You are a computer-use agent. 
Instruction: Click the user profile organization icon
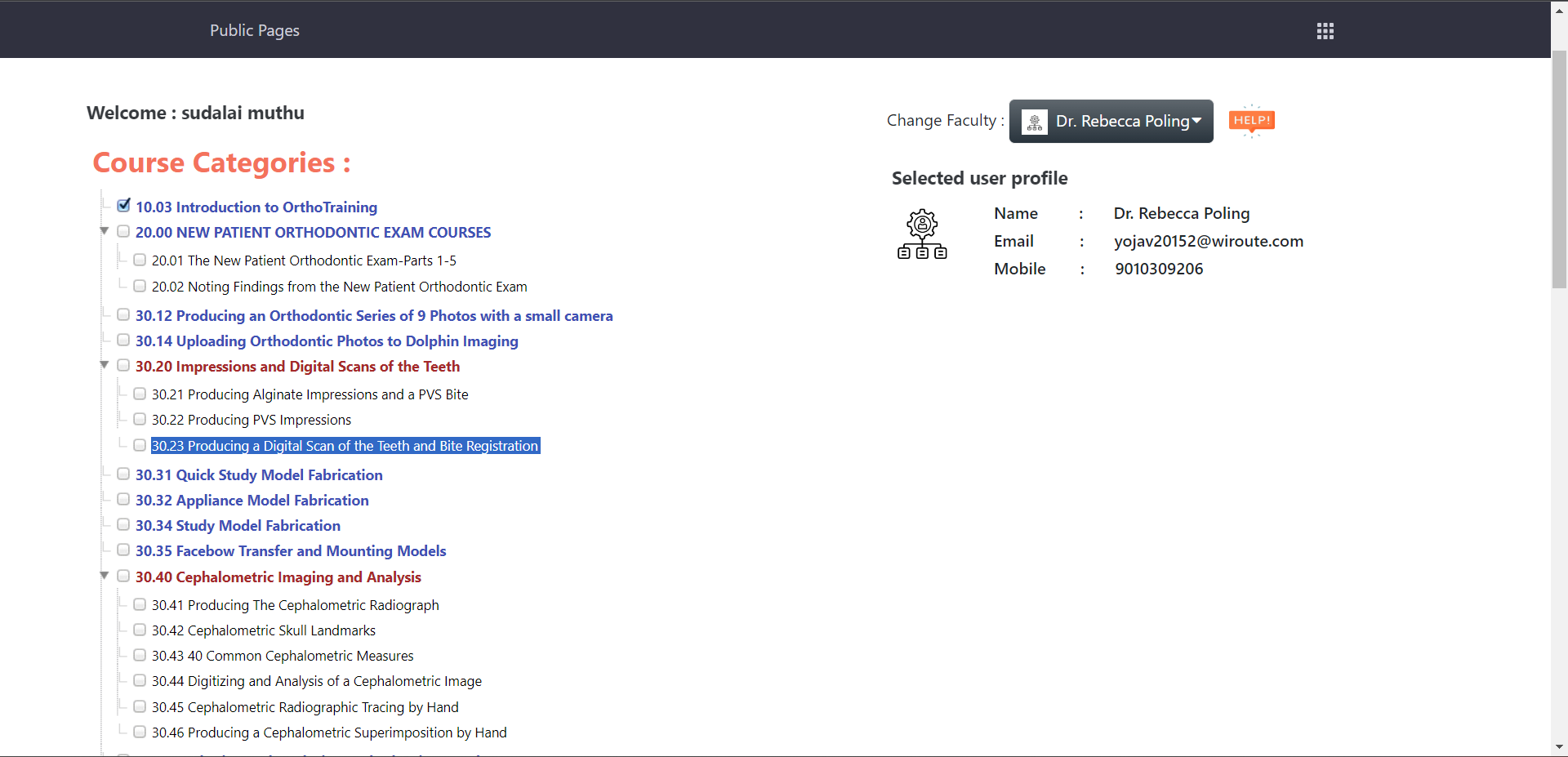(x=922, y=234)
